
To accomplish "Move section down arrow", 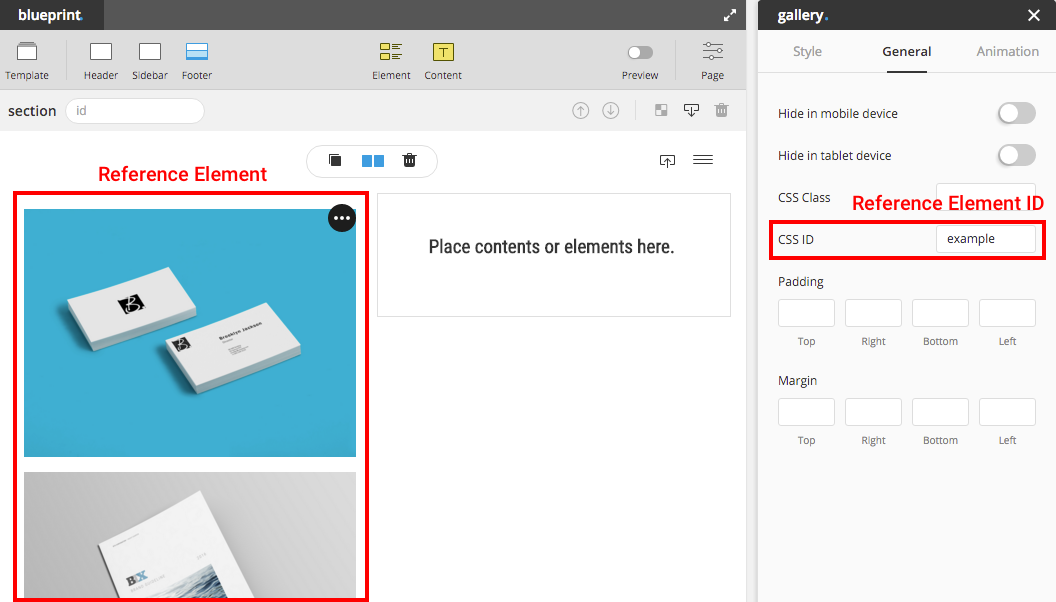I will pyautogui.click(x=611, y=110).
